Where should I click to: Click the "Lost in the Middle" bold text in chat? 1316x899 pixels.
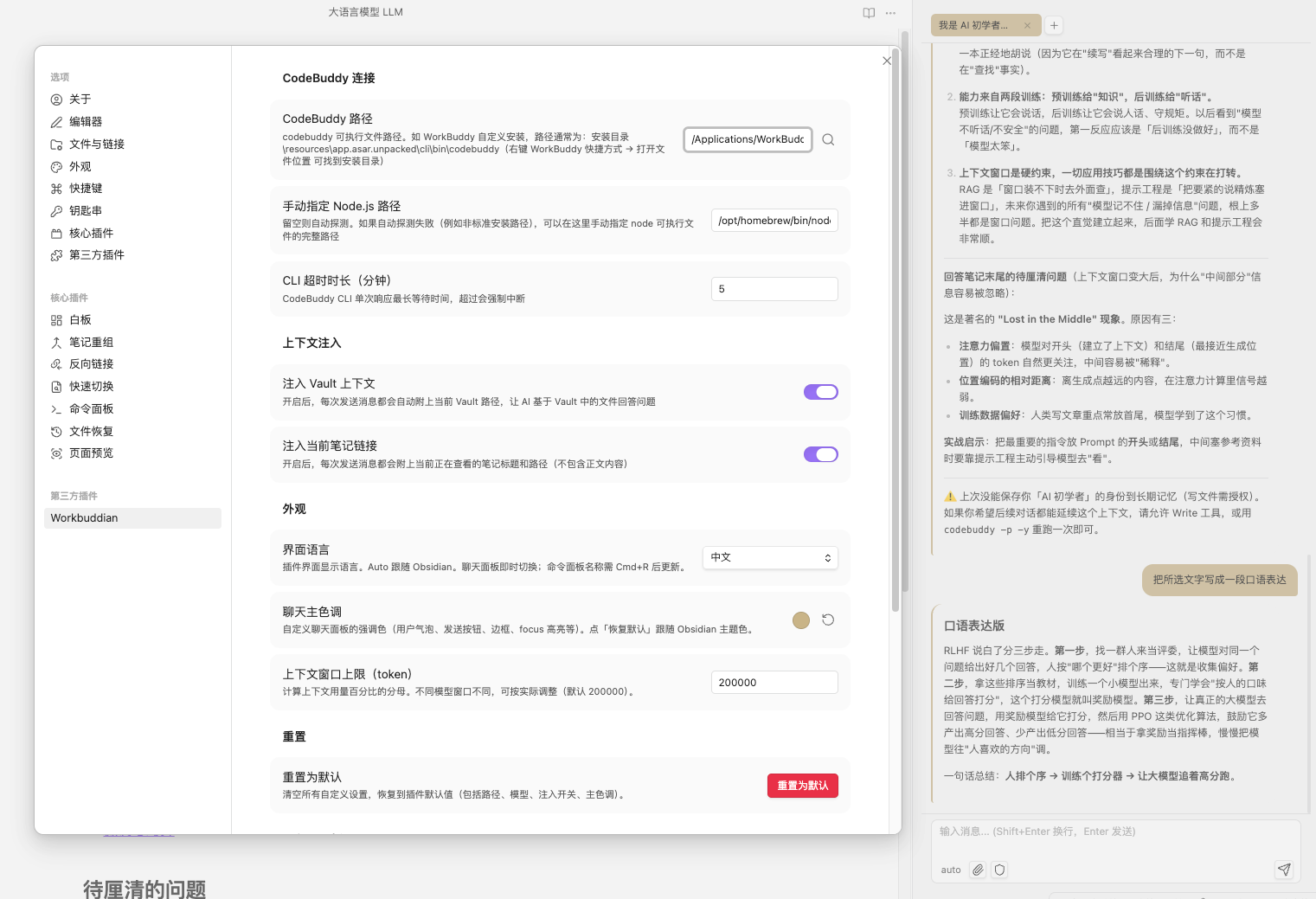coord(1048,319)
